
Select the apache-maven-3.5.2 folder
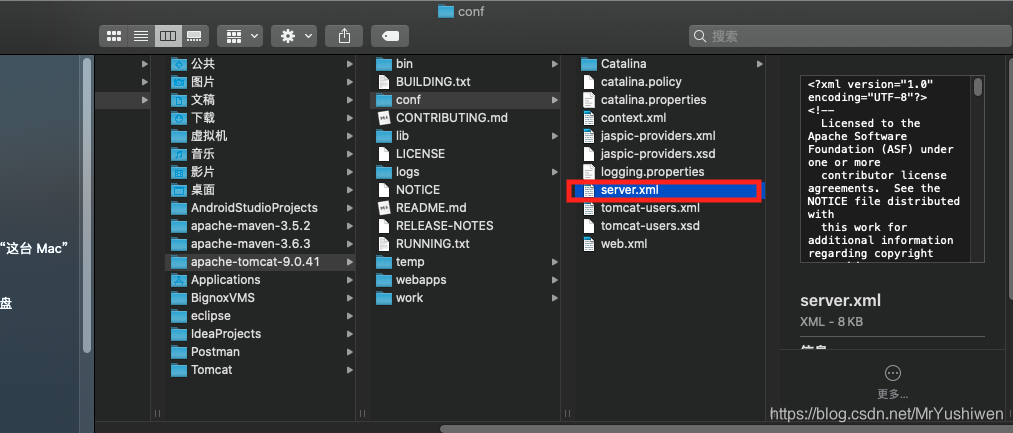260,226
